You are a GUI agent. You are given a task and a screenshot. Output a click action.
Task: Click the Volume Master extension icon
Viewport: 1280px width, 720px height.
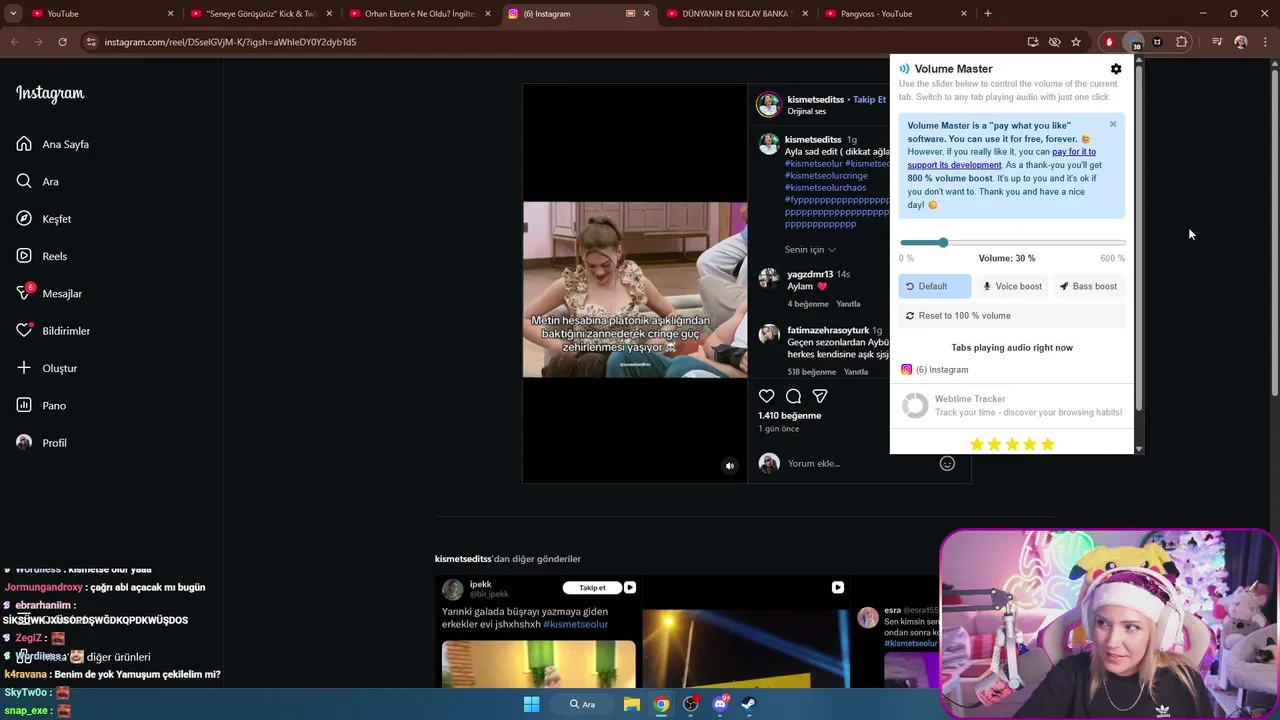tap(1133, 42)
